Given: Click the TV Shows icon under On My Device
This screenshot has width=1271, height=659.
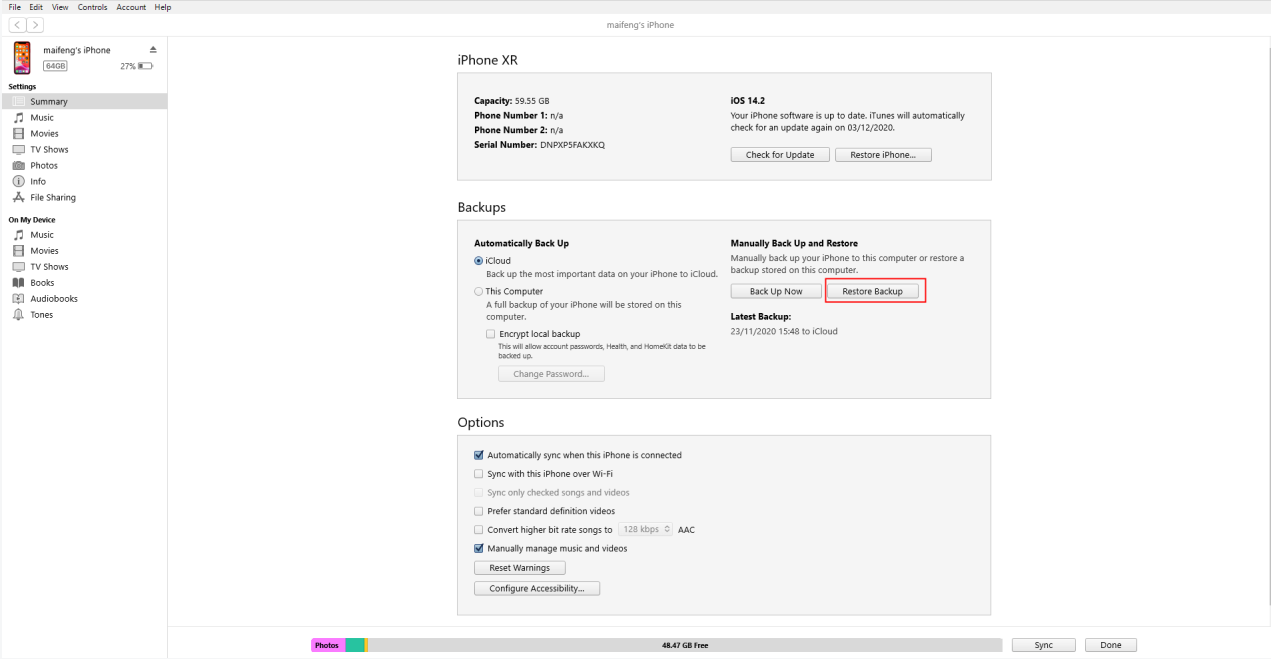Looking at the screenshot, I should tap(18, 267).
